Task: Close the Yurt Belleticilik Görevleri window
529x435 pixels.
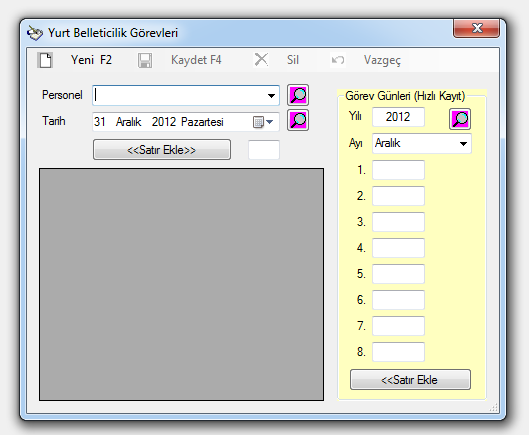Action: coord(476,28)
